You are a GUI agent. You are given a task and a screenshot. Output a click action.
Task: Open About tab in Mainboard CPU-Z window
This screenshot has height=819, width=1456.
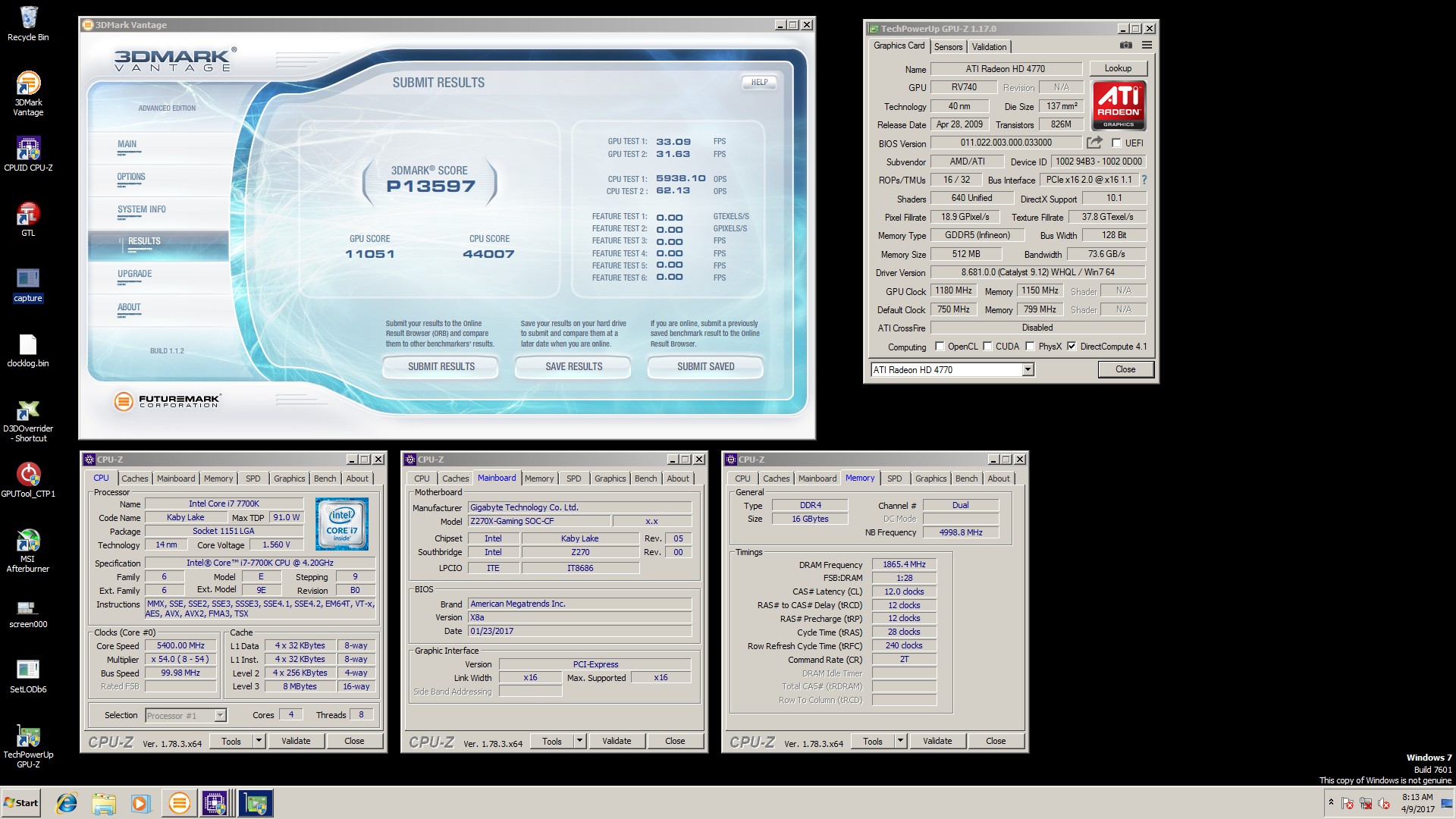click(x=678, y=479)
